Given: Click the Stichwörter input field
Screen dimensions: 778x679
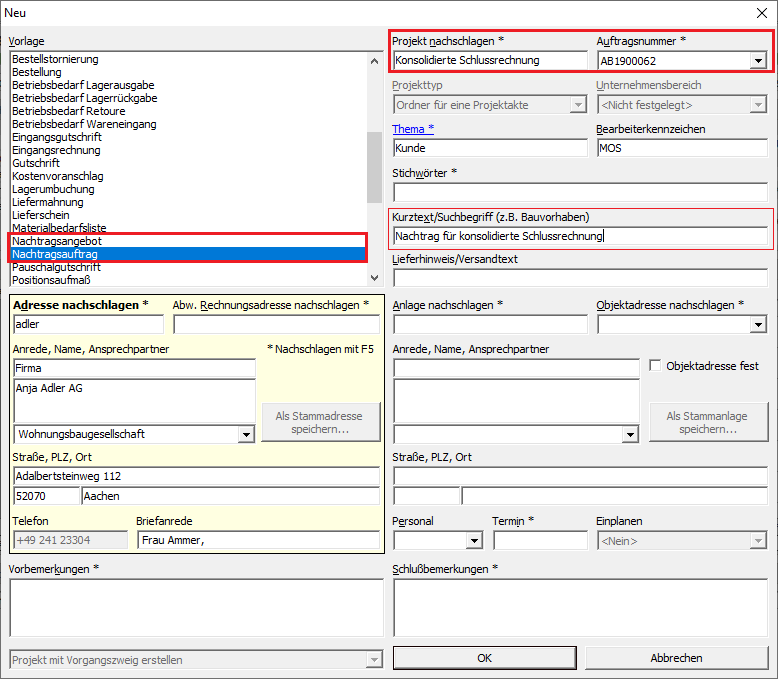Looking at the screenshot, I should (580, 192).
